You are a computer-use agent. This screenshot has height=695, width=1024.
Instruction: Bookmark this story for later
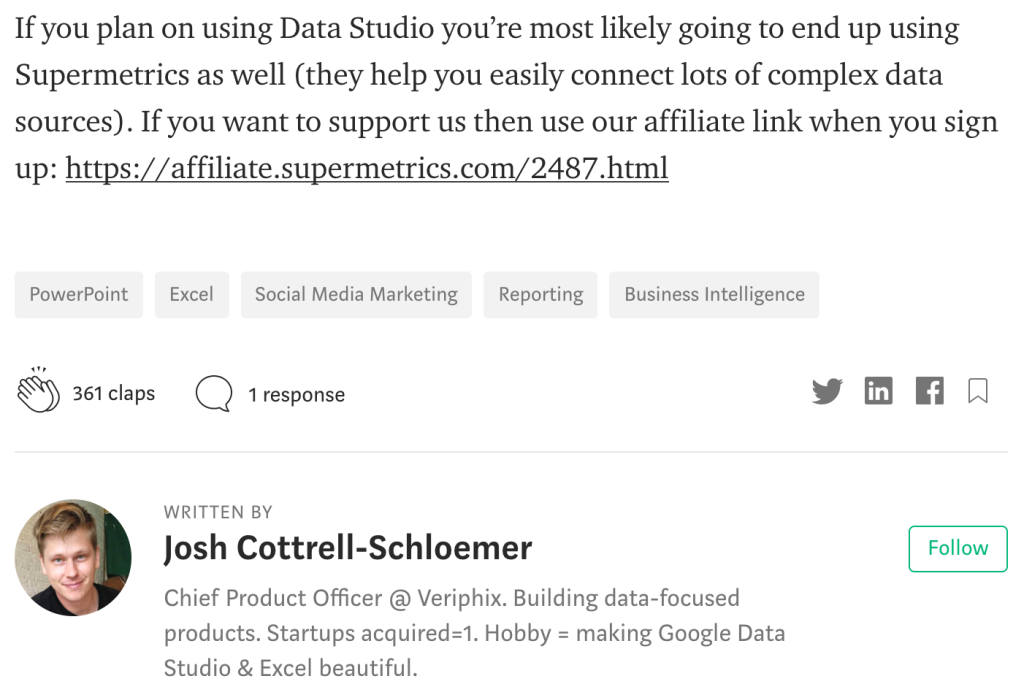pos(978,391)
